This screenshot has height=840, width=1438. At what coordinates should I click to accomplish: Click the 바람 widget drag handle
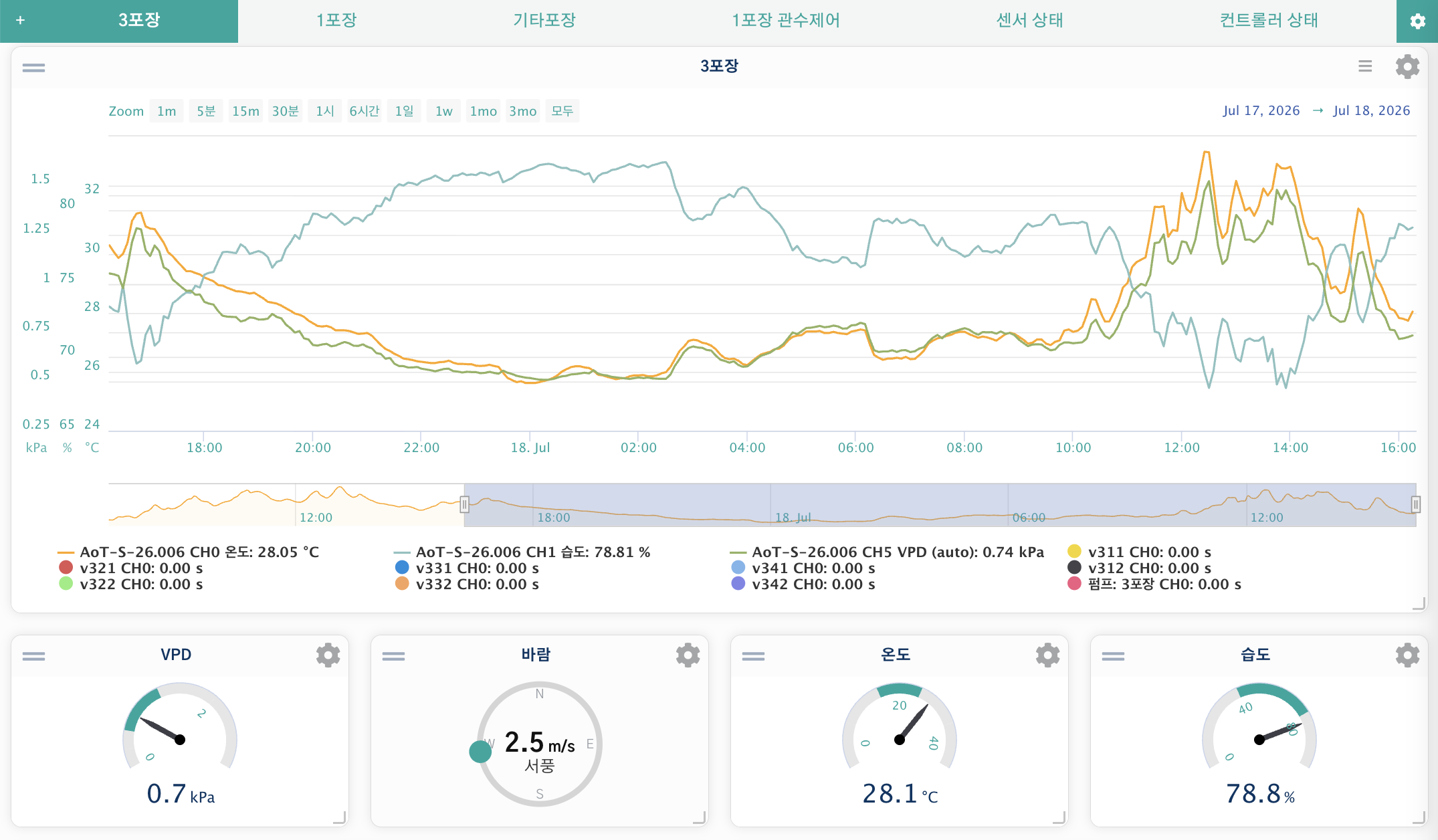[393, 656]
